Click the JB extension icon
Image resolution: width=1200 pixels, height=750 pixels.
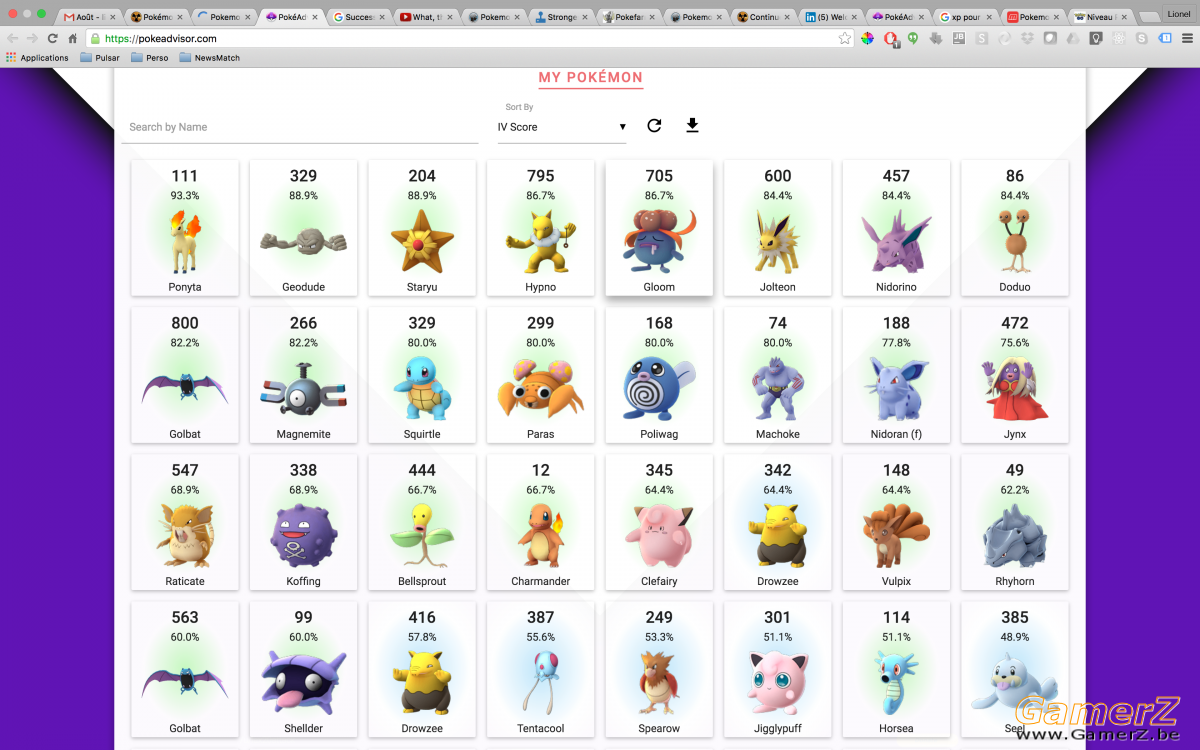click(959, 38)
